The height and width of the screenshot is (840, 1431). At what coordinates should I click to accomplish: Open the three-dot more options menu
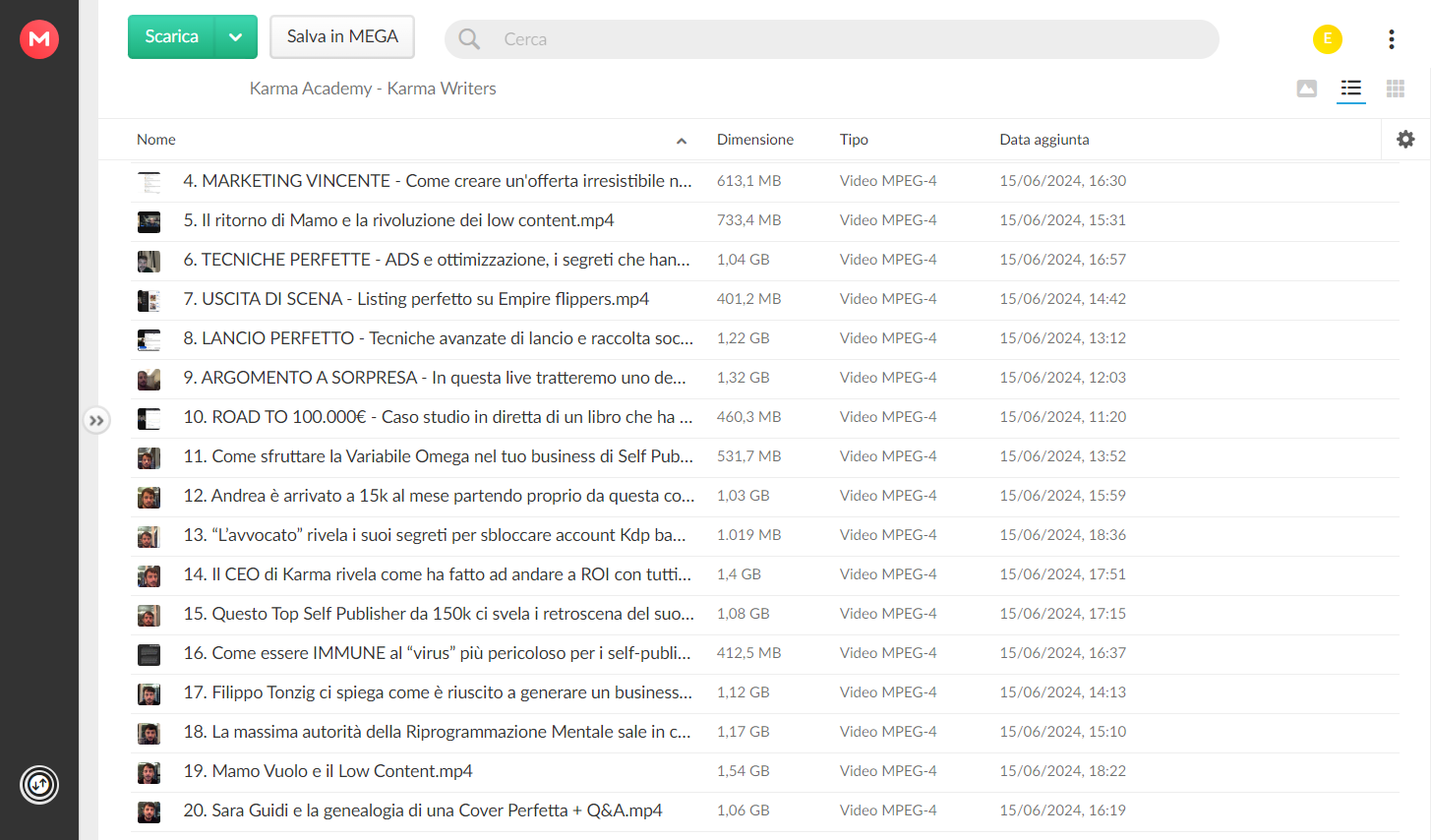(x=1392, y=39)
